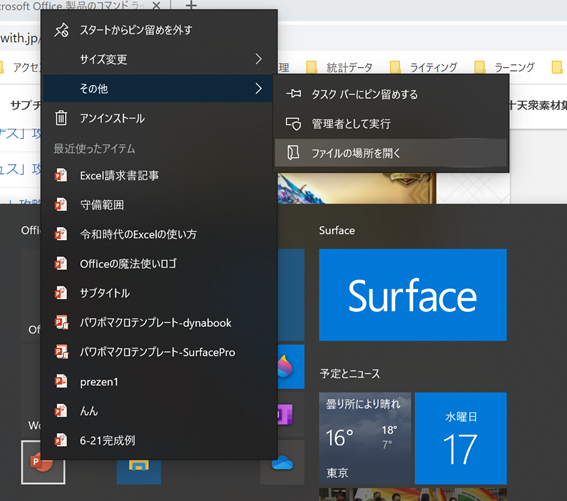This screenshot has width=567, height=501.
Task: Click the trash can icon for アンインストール
Action: click(61, 118)
